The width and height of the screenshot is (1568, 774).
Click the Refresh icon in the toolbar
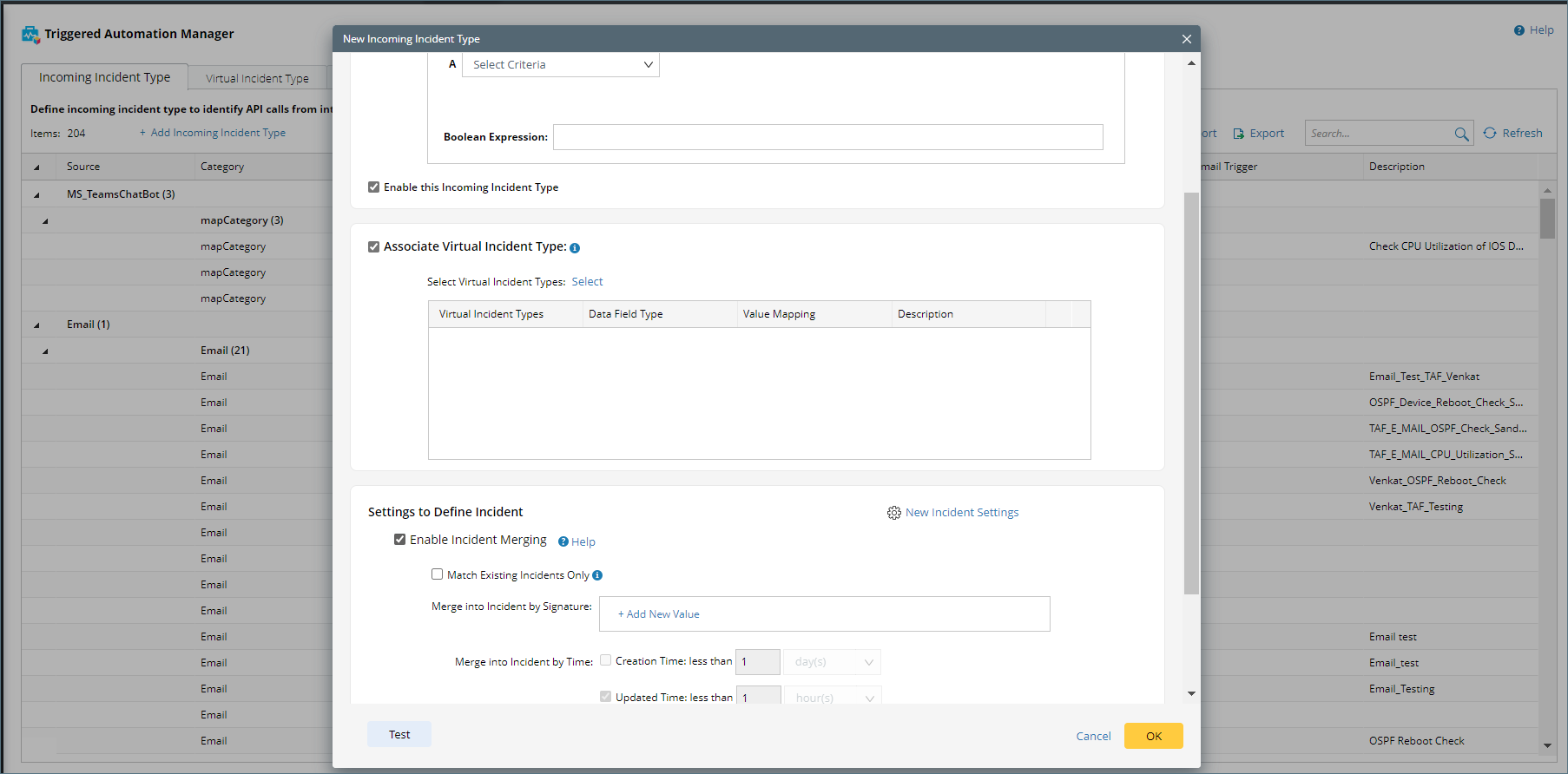tap(1490, 133)
